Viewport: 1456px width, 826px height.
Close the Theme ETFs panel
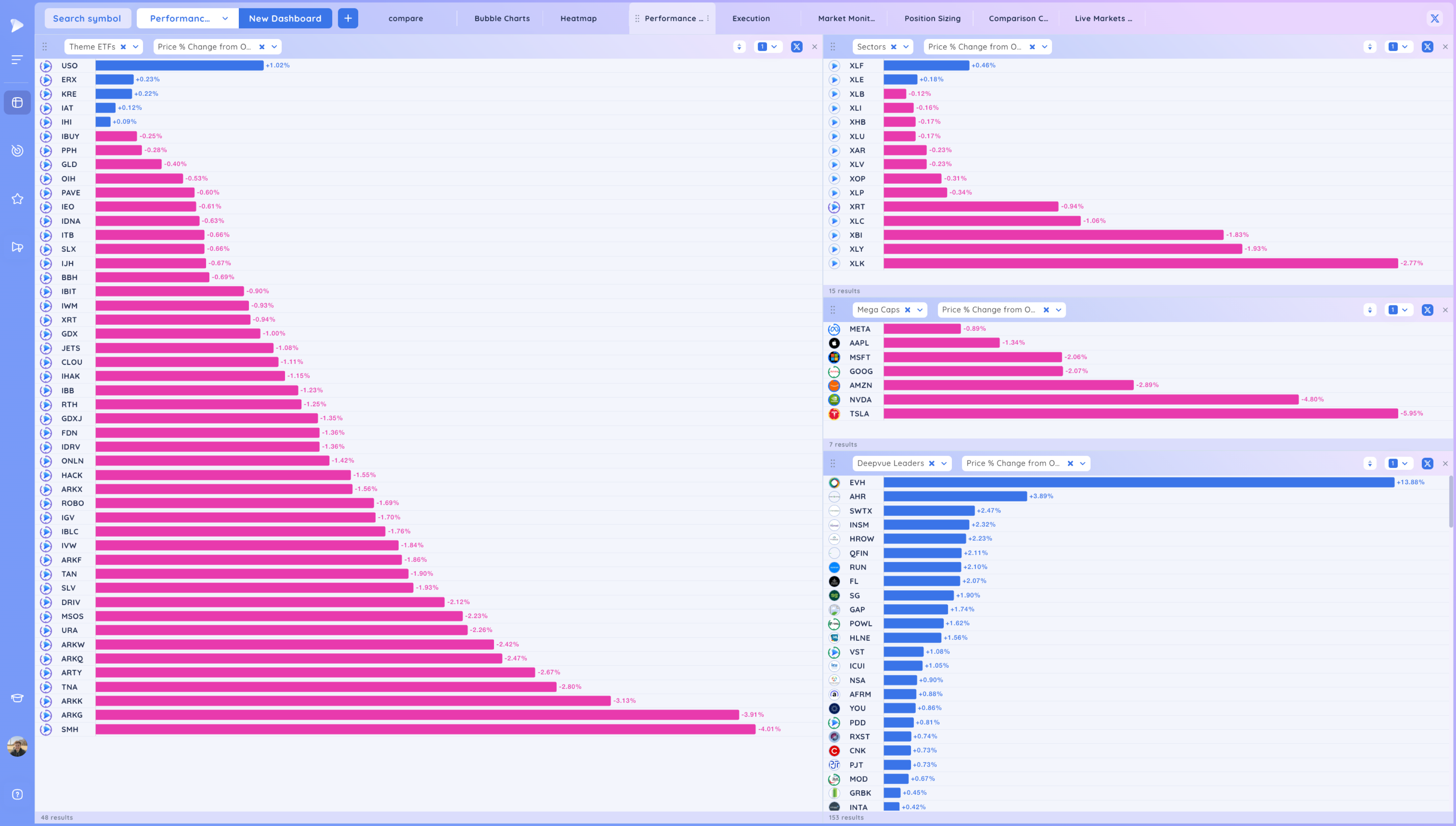tap(814, 47)
